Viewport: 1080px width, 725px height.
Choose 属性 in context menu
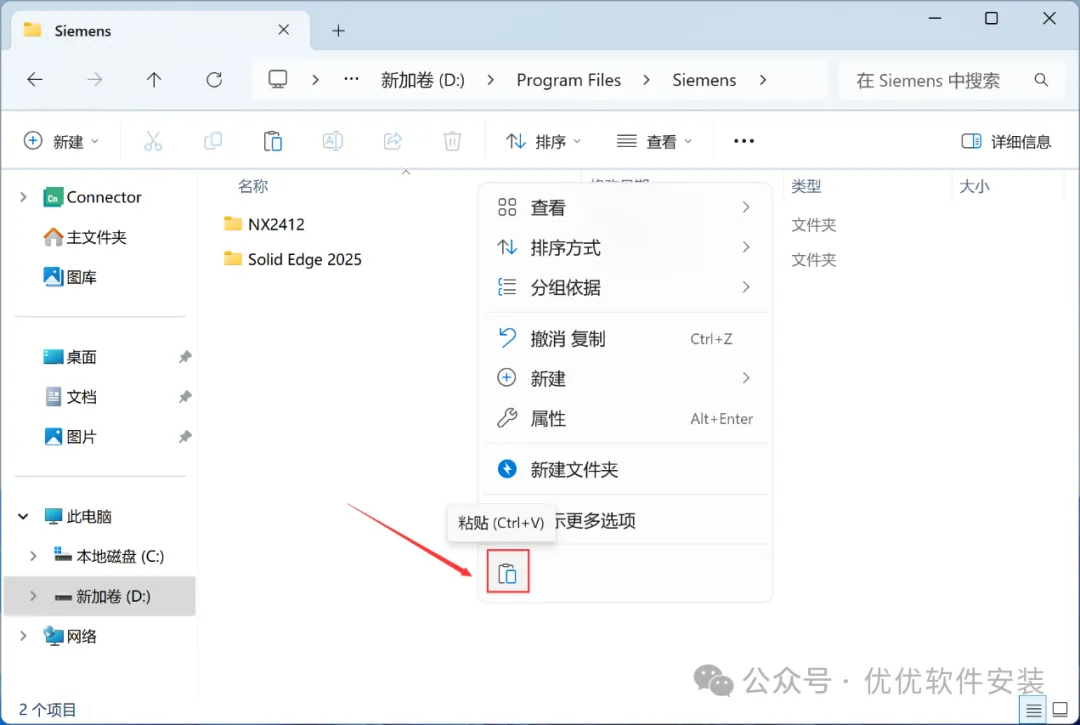pos(625,419)
